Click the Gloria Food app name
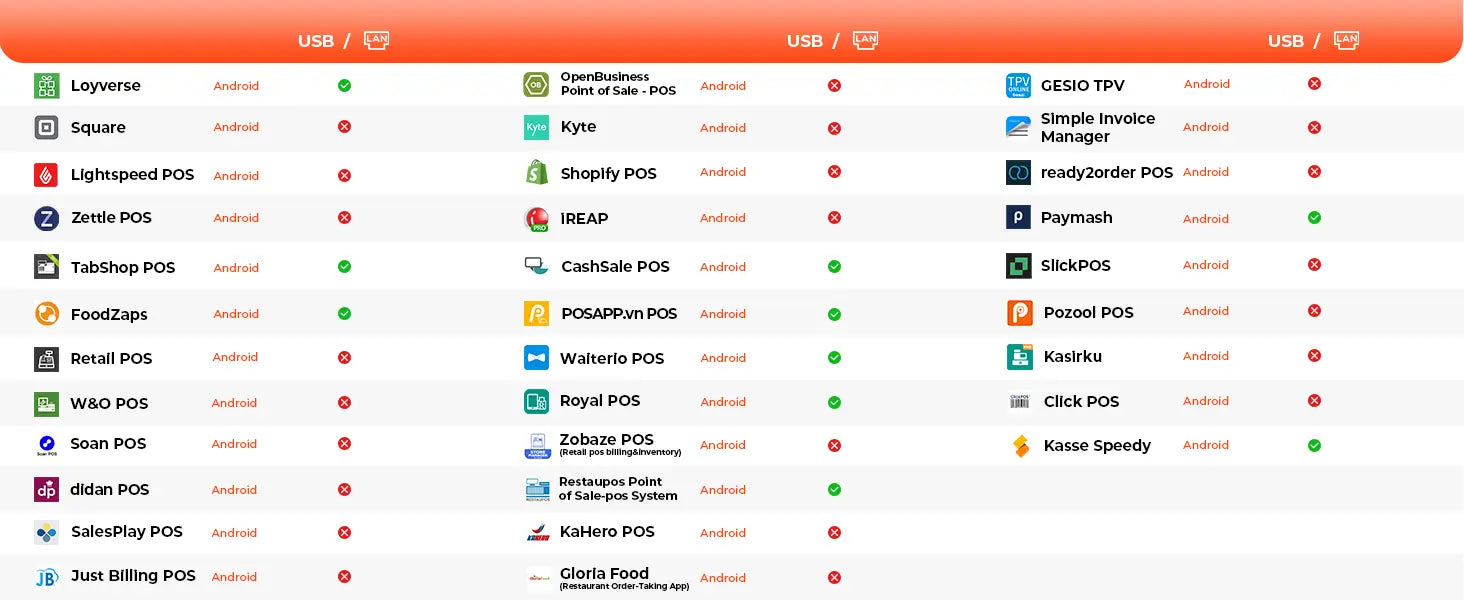 604,574
